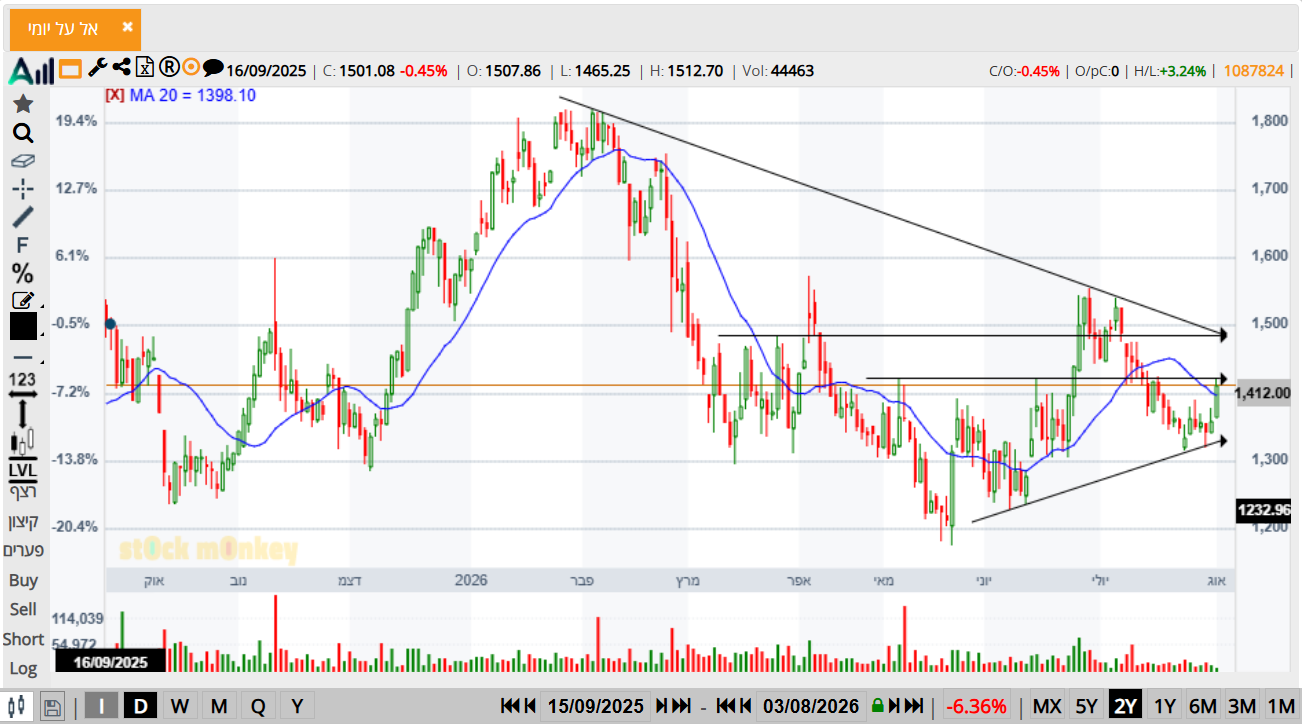
Task: Open the line thickness dropdown
Action: (23, 357)
